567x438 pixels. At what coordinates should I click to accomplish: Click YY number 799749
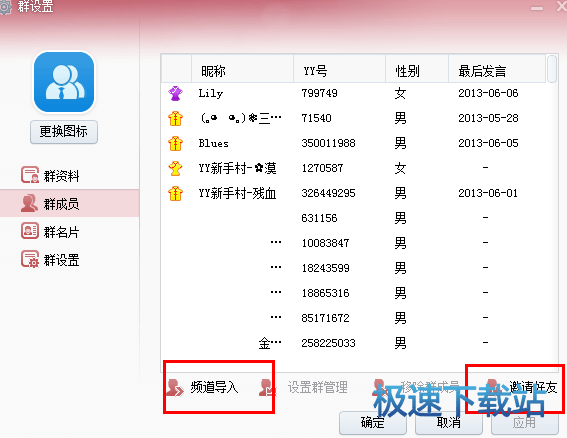tap(320, 93)
